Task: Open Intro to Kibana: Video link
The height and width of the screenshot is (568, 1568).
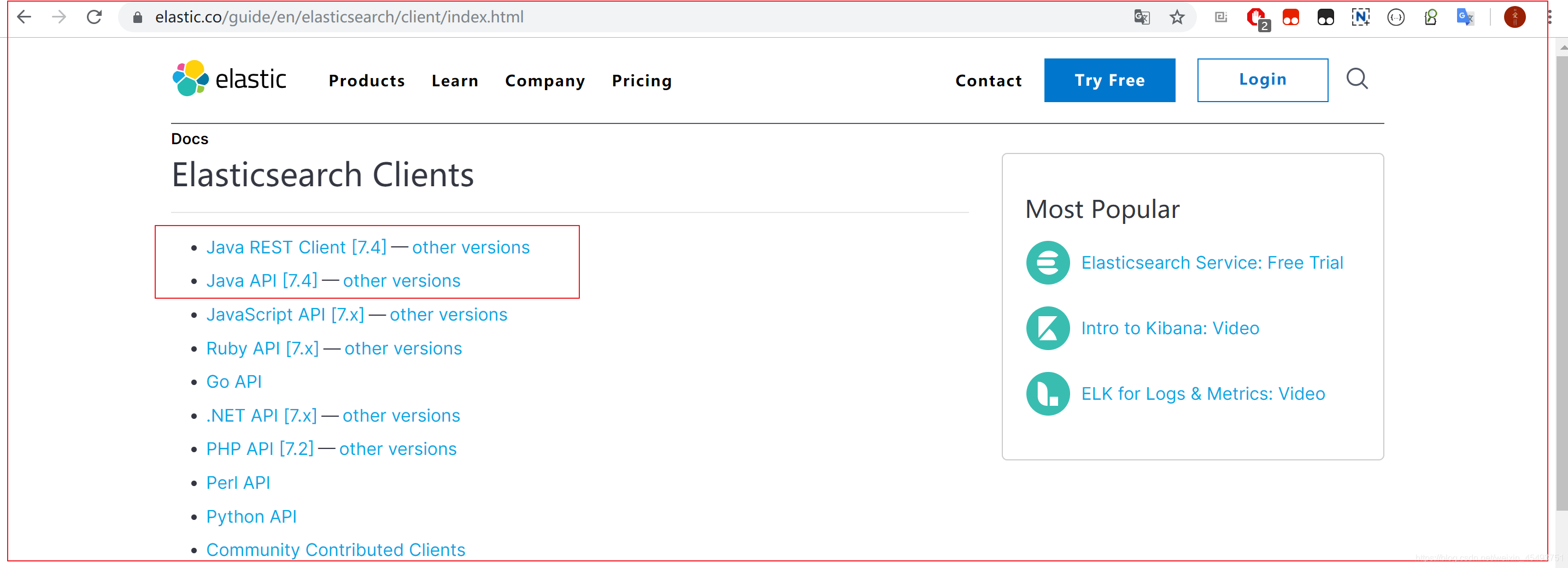Action: (x=1170, y=328)
